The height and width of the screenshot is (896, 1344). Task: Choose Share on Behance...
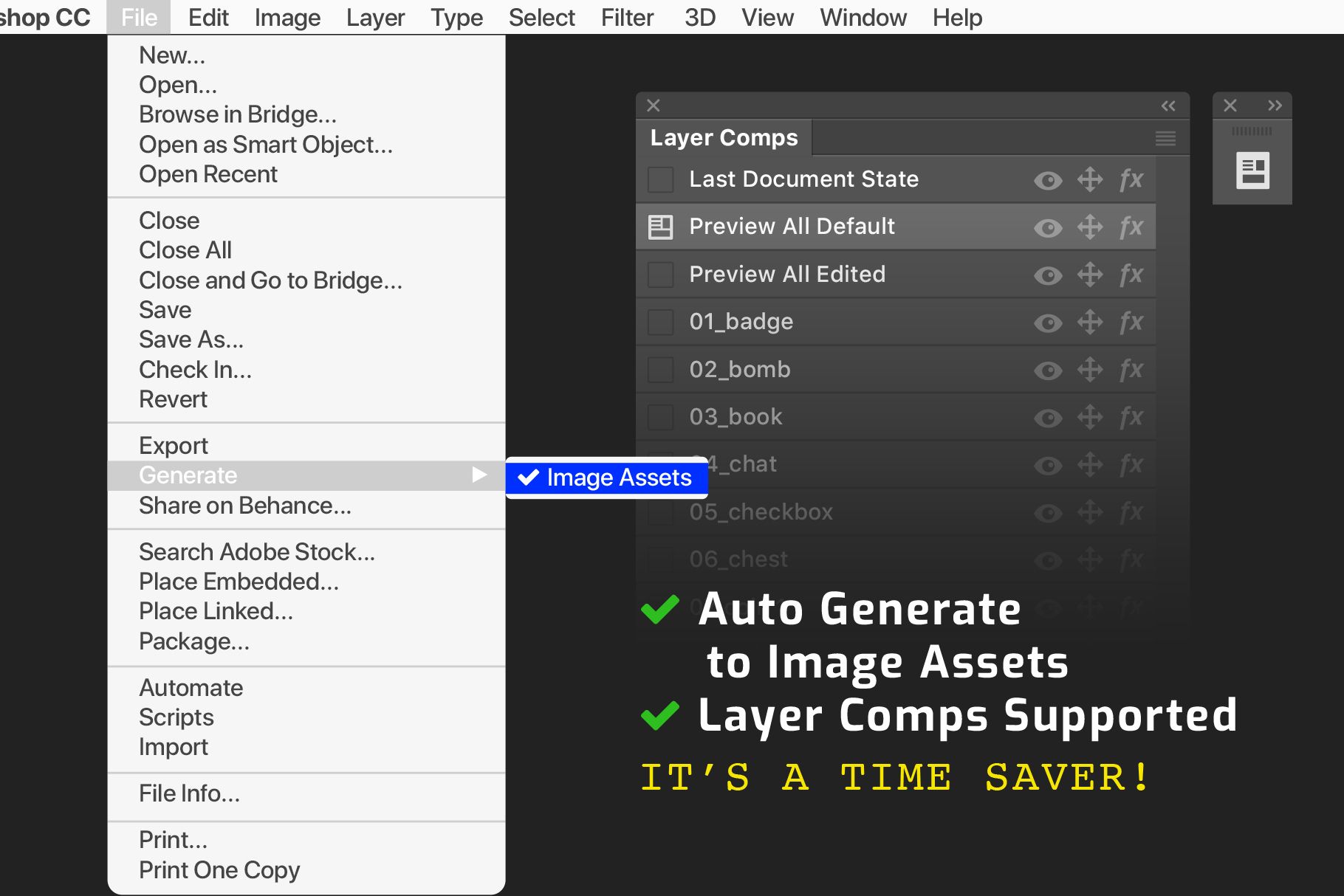[x=306, y=506]
